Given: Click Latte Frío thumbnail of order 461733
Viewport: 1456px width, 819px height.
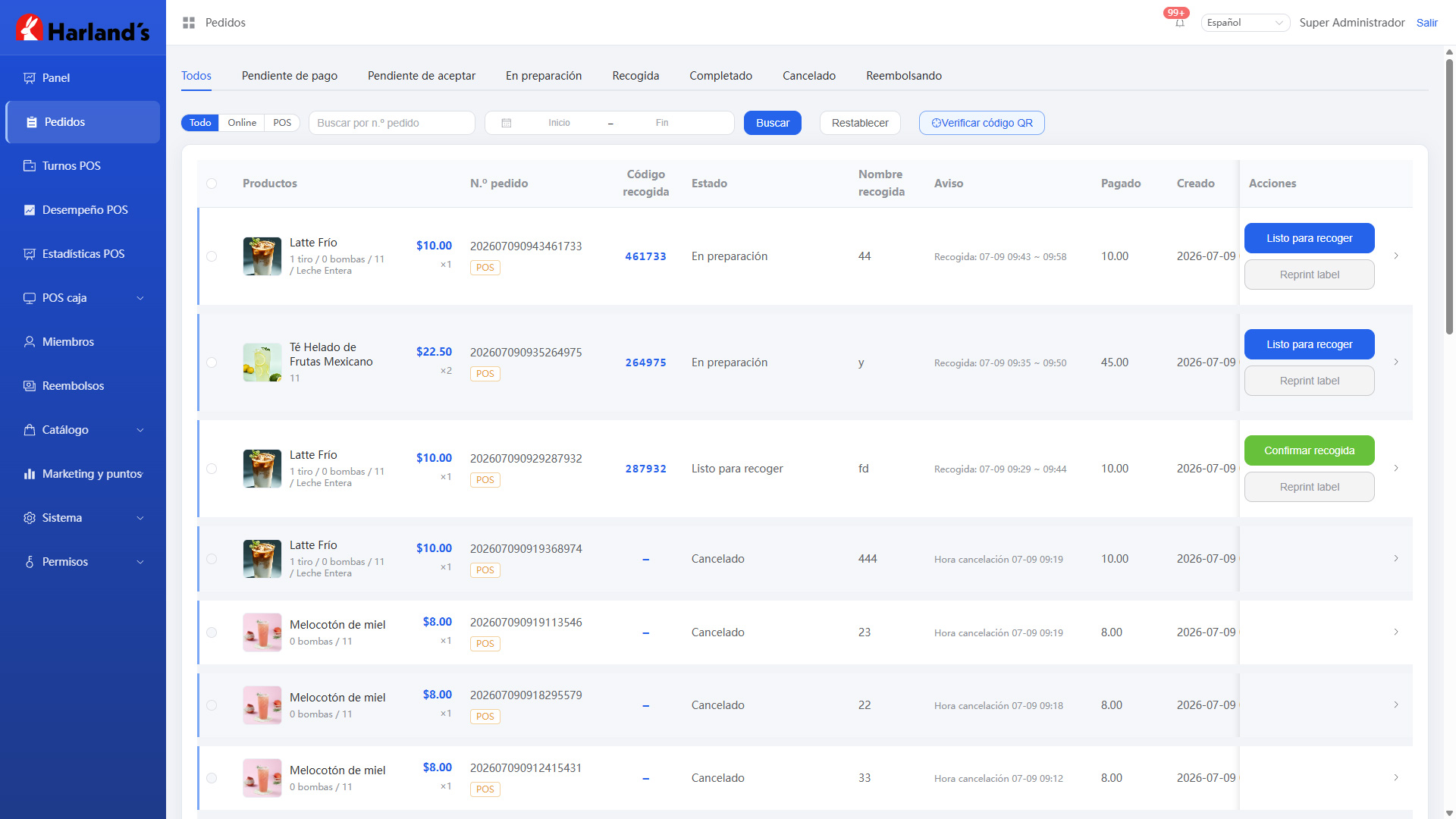Looking at the screenshot, I should point(262,256).
